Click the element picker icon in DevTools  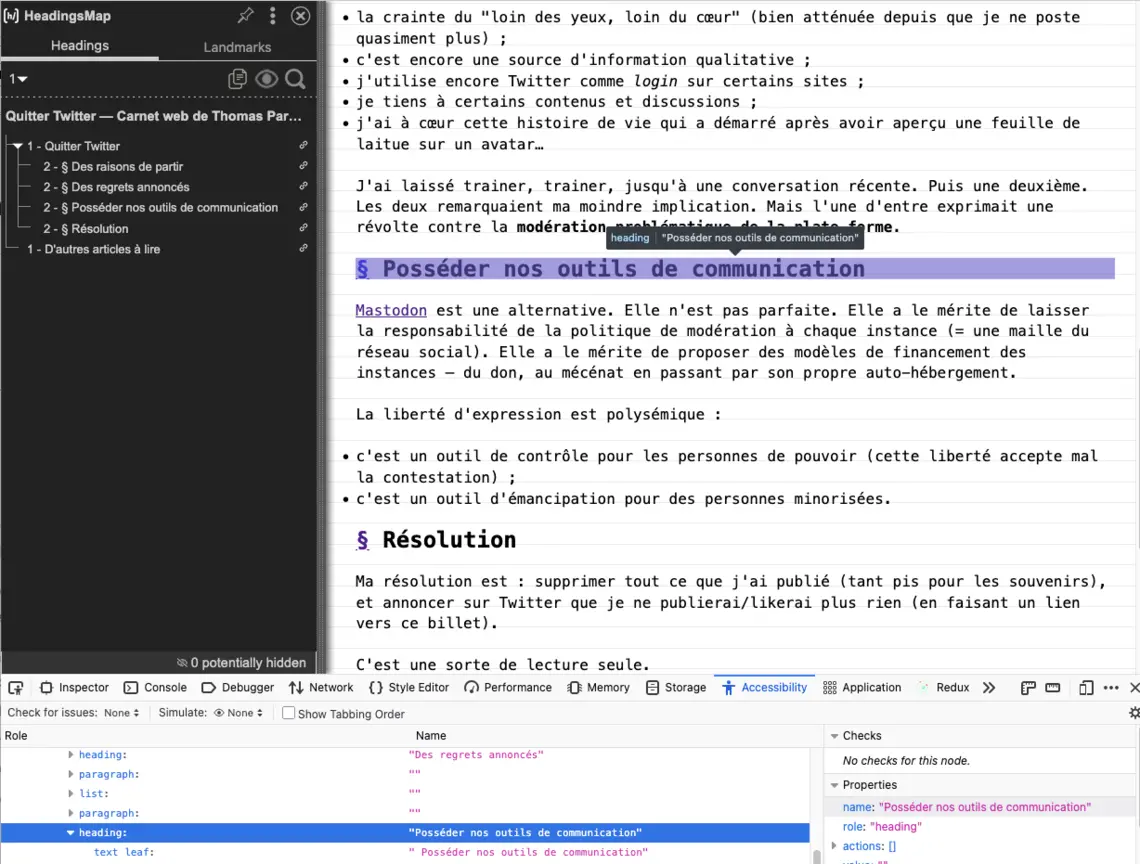[x=16, y=688]
